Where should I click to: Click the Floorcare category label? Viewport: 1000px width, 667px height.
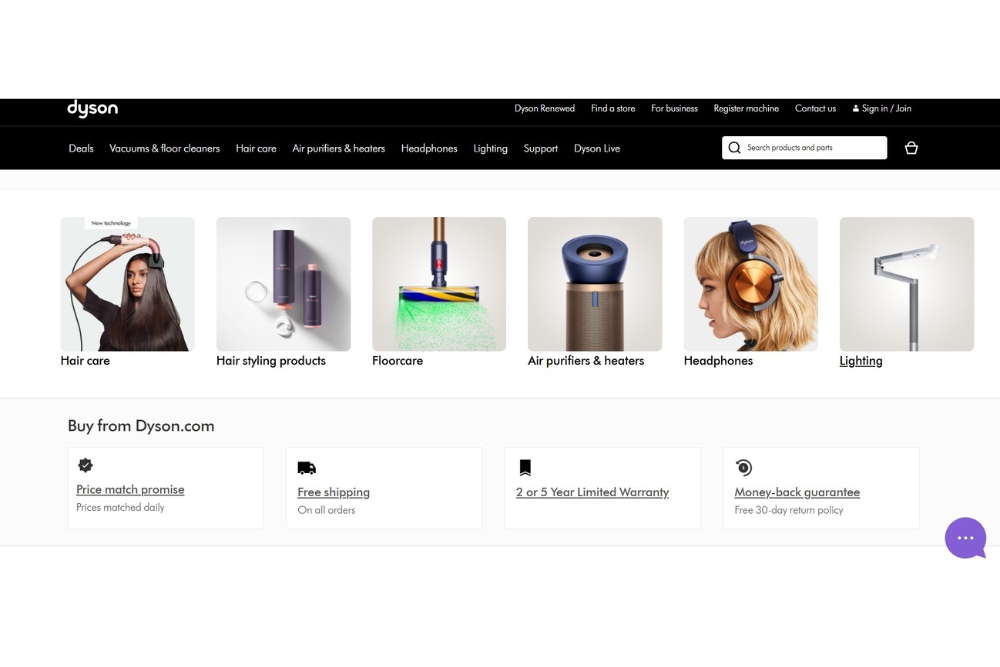coord(397,361)
